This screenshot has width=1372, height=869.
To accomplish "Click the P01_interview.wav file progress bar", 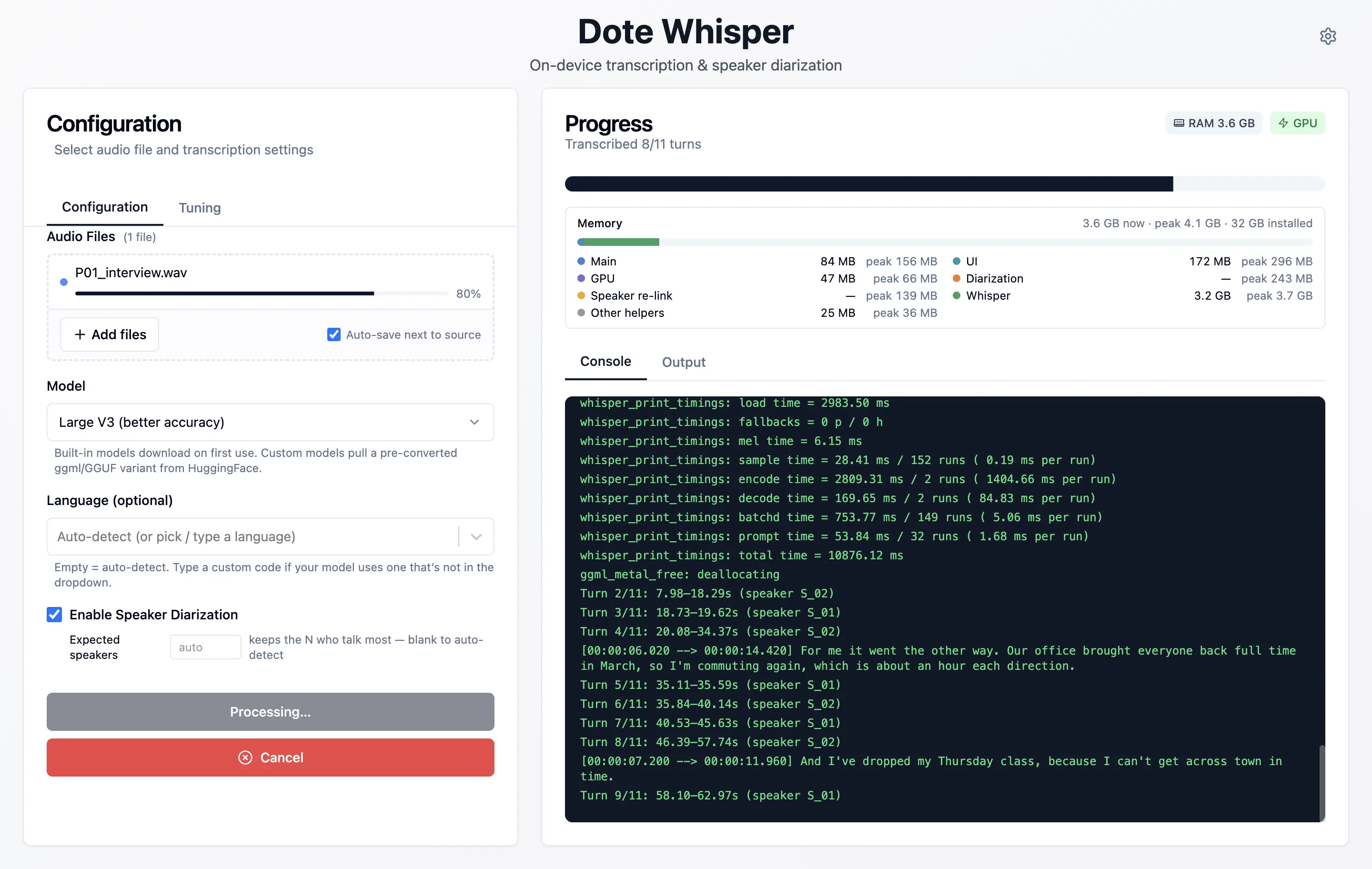I will tap(262, 293).
